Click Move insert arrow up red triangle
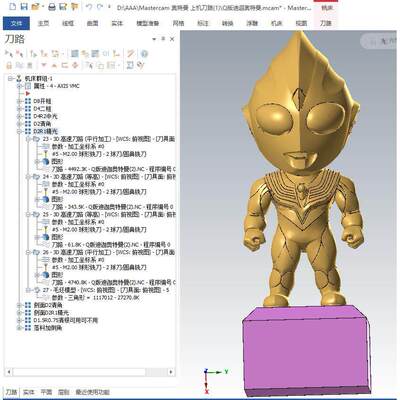This screenshot has width=400, height=400. 54,65
